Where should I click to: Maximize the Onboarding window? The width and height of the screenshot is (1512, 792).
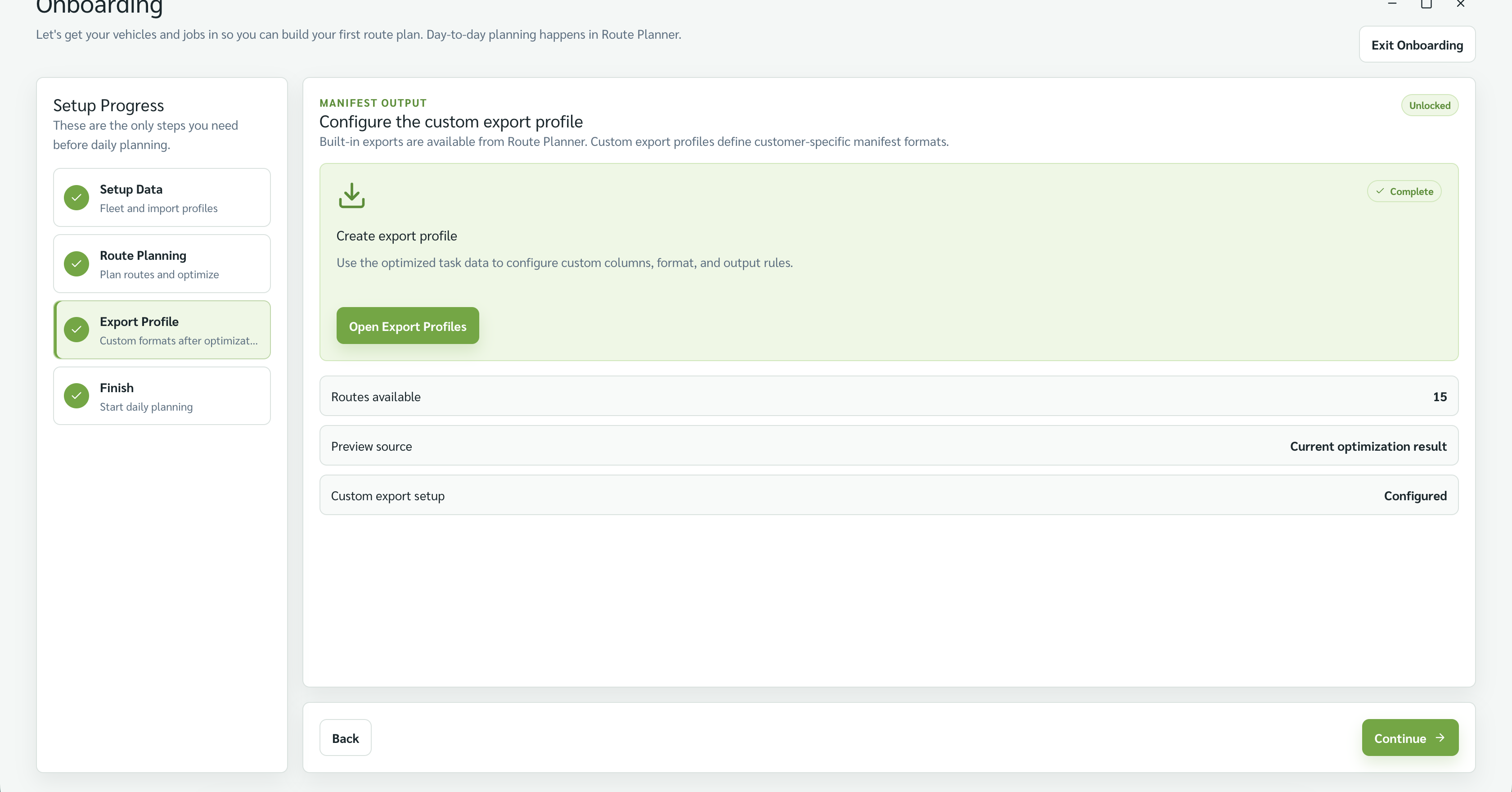tap(1426, 4)
